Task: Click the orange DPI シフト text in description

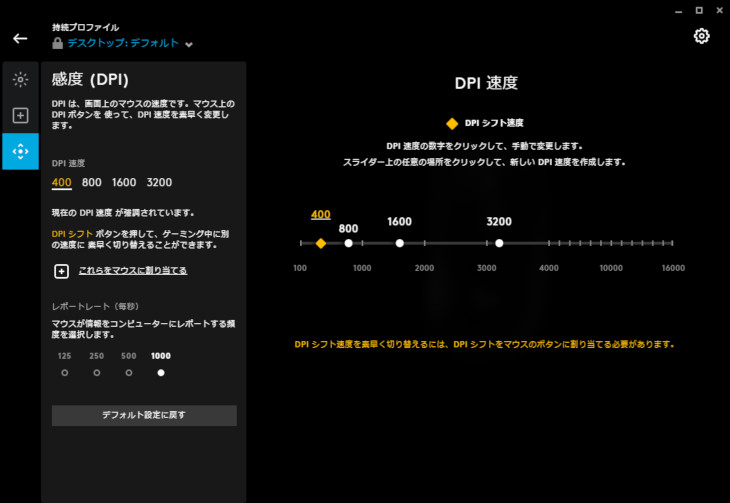Action: 72,234
